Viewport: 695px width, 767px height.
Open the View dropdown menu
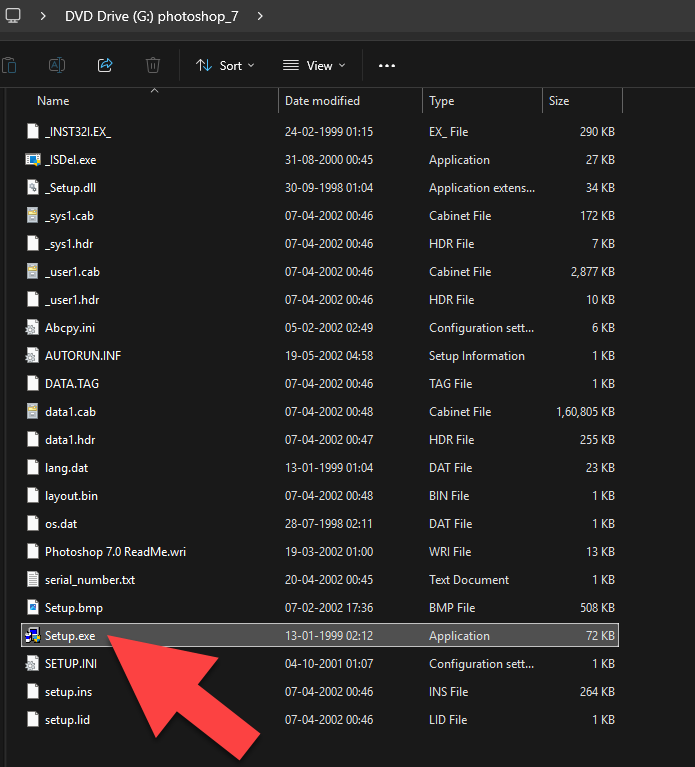click(x=314, y=66)
